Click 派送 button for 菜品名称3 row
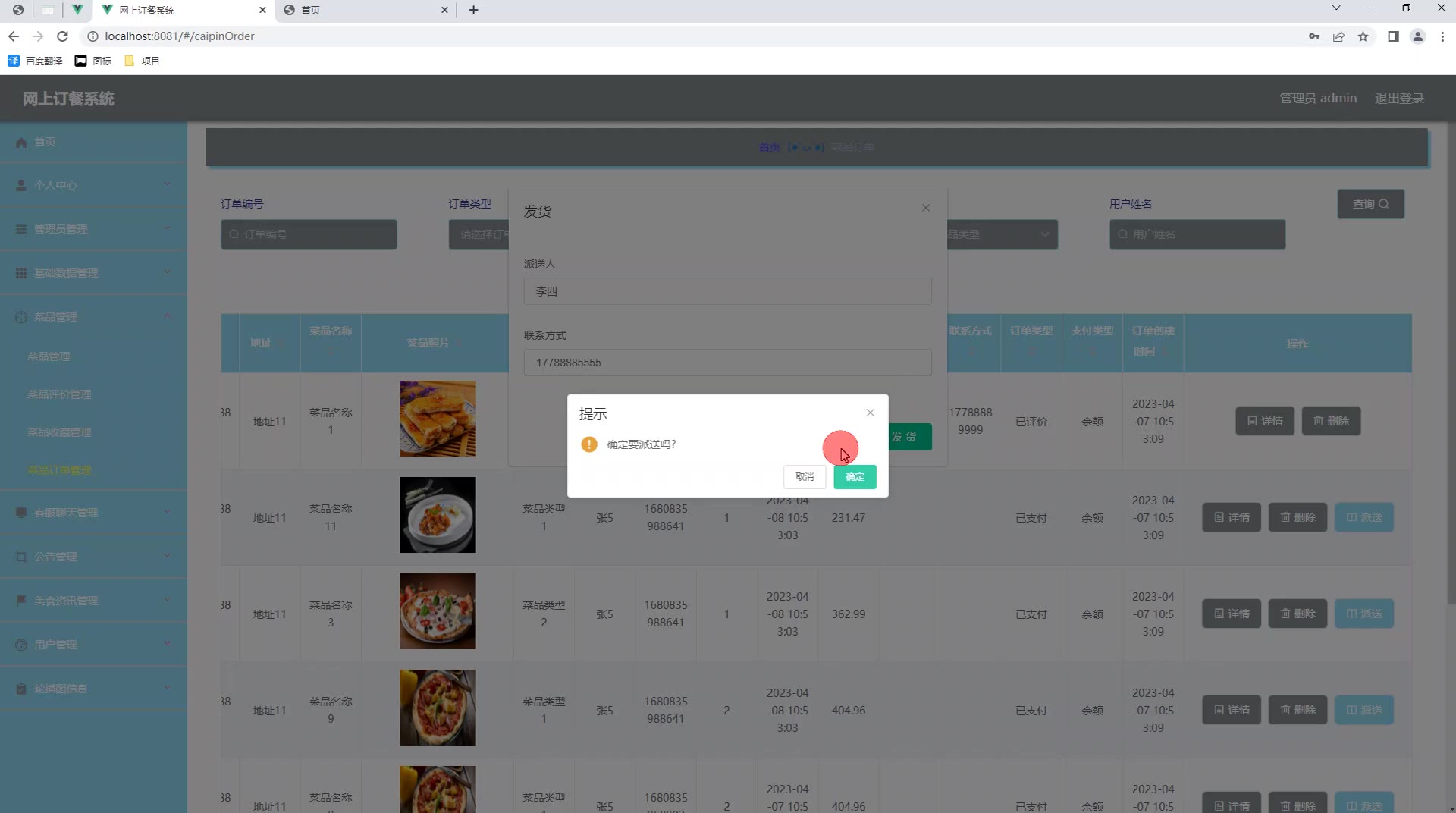This screenshot has width=1456, height=813. coord(1363,614)
